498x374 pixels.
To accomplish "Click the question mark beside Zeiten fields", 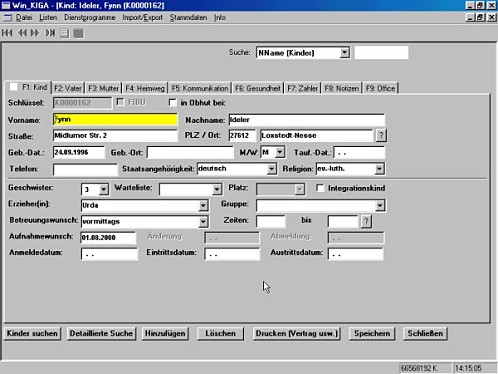I will click(366, 221).
